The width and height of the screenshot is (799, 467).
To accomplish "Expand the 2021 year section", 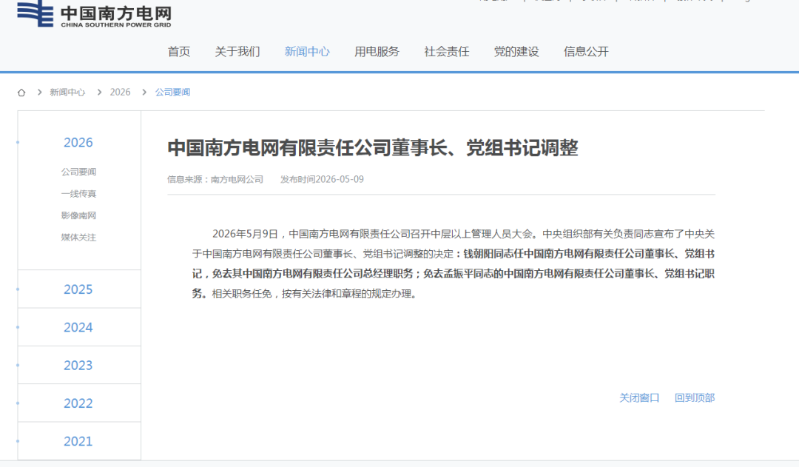I will point(78,441).
